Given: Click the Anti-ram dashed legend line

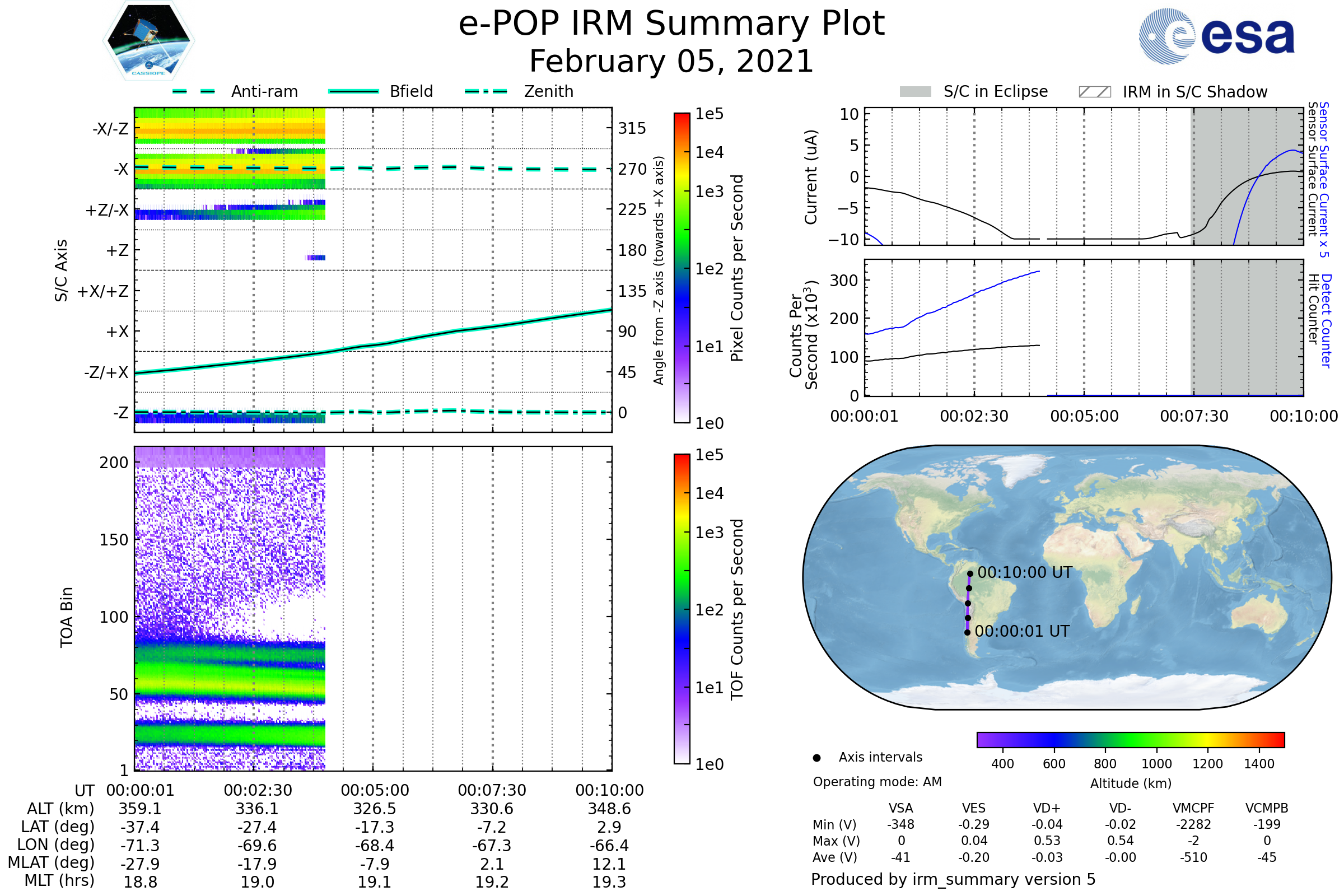Looking at the screenshot, I should coord(194,91).
